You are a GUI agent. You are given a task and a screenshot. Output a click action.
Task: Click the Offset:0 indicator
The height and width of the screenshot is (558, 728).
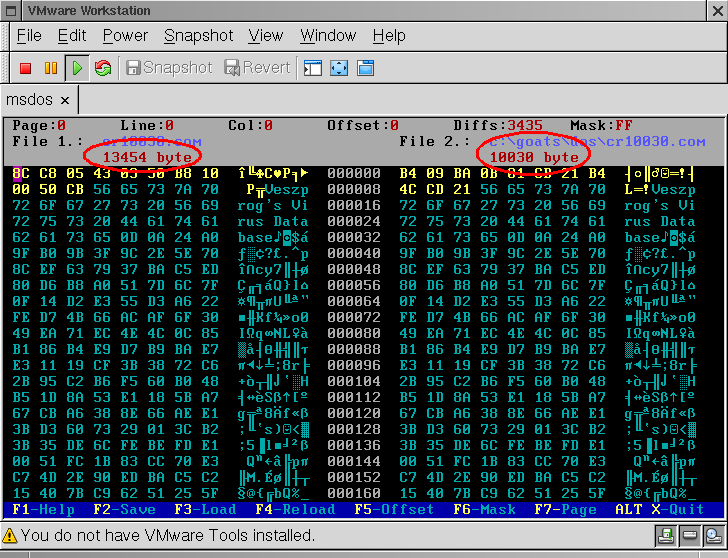[x=363, y=125]
